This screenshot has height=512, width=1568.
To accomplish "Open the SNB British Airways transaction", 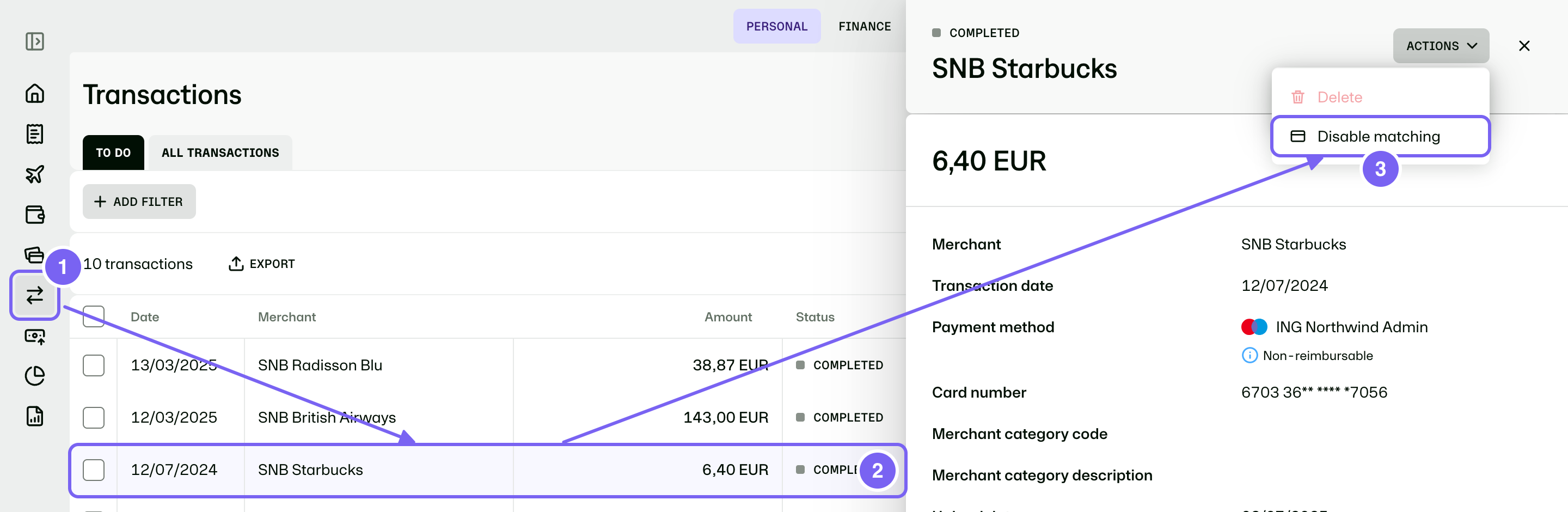I will pos(327,418).
